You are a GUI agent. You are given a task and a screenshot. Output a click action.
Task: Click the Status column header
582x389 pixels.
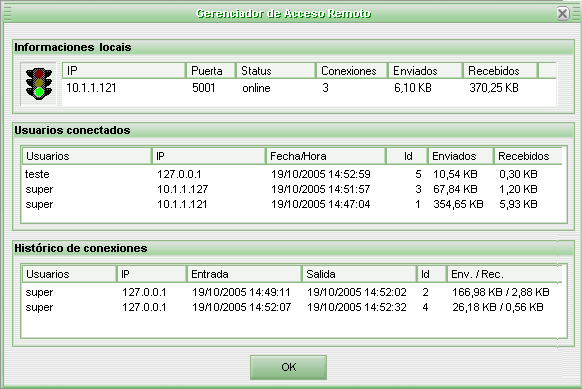pos(276,71)
